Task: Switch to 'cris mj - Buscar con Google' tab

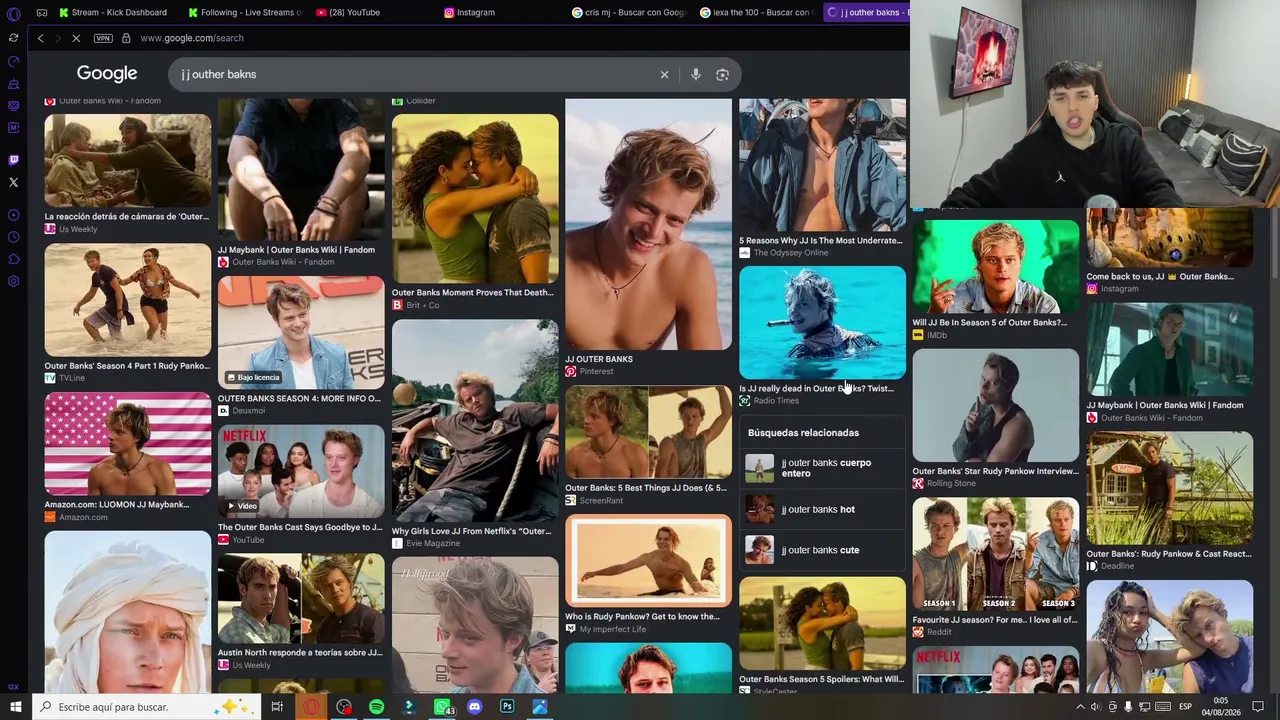Action: pyautogui.click(x=628, y=13)
